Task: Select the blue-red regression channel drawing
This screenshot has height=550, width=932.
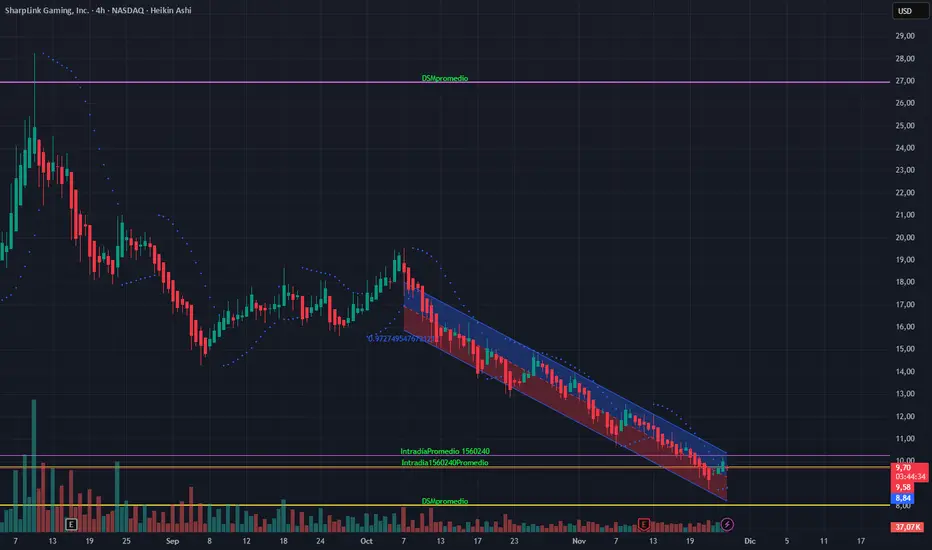Action: coord(565,392)
